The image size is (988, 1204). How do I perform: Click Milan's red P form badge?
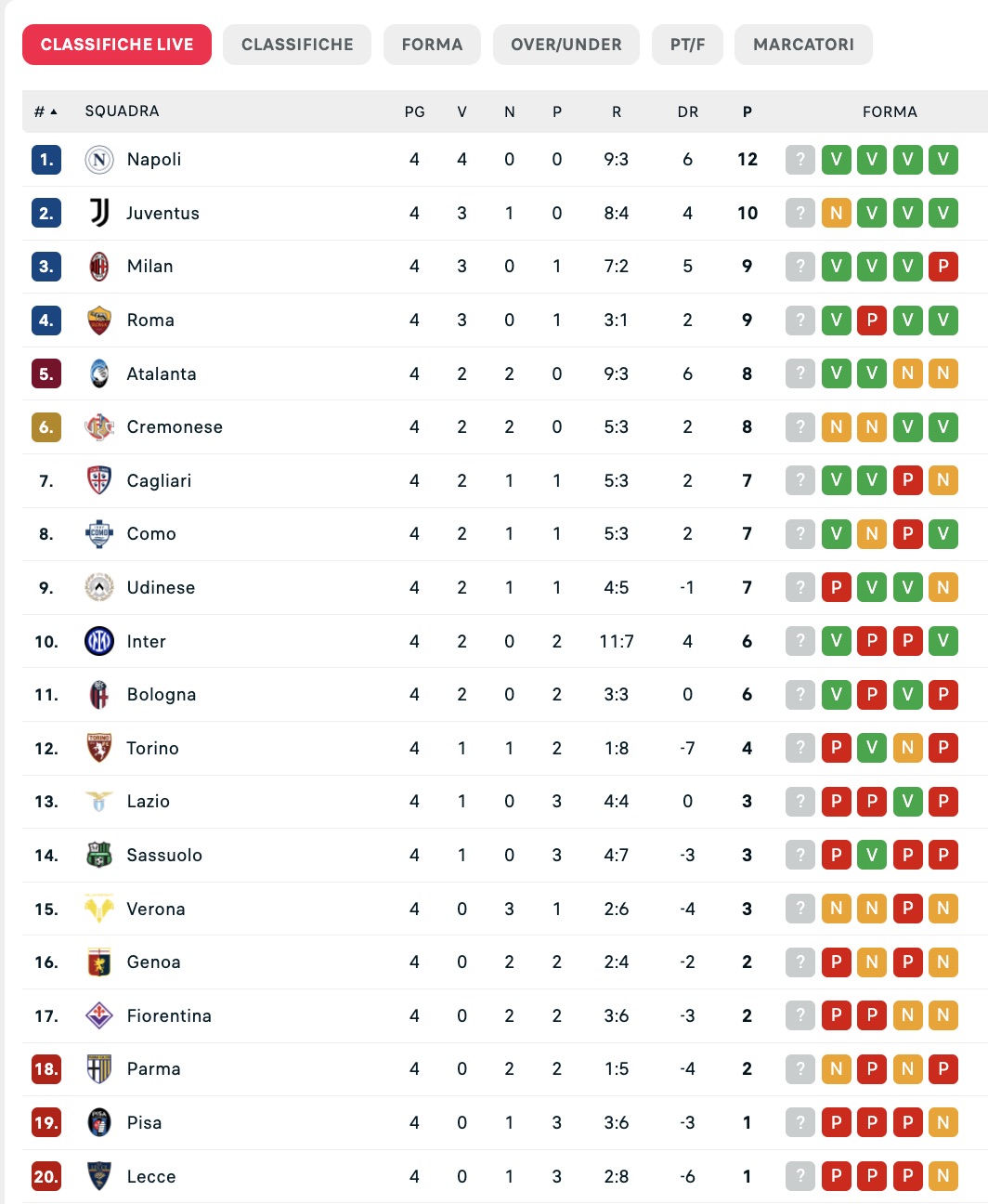pyautogui.click(x=943, y=267)
